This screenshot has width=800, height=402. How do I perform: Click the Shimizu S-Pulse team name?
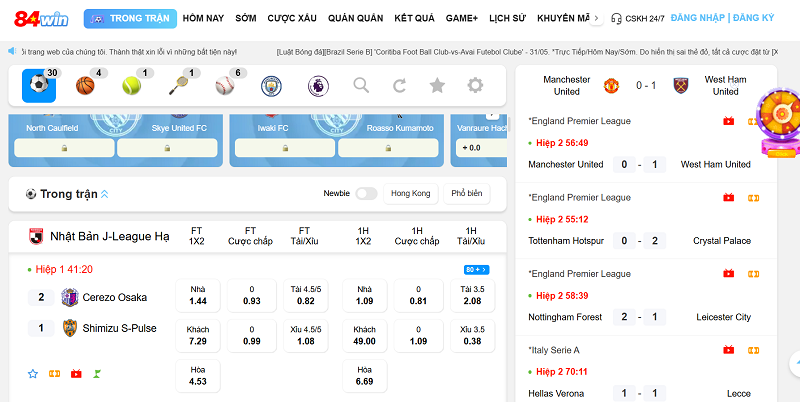tap(119, 328)
